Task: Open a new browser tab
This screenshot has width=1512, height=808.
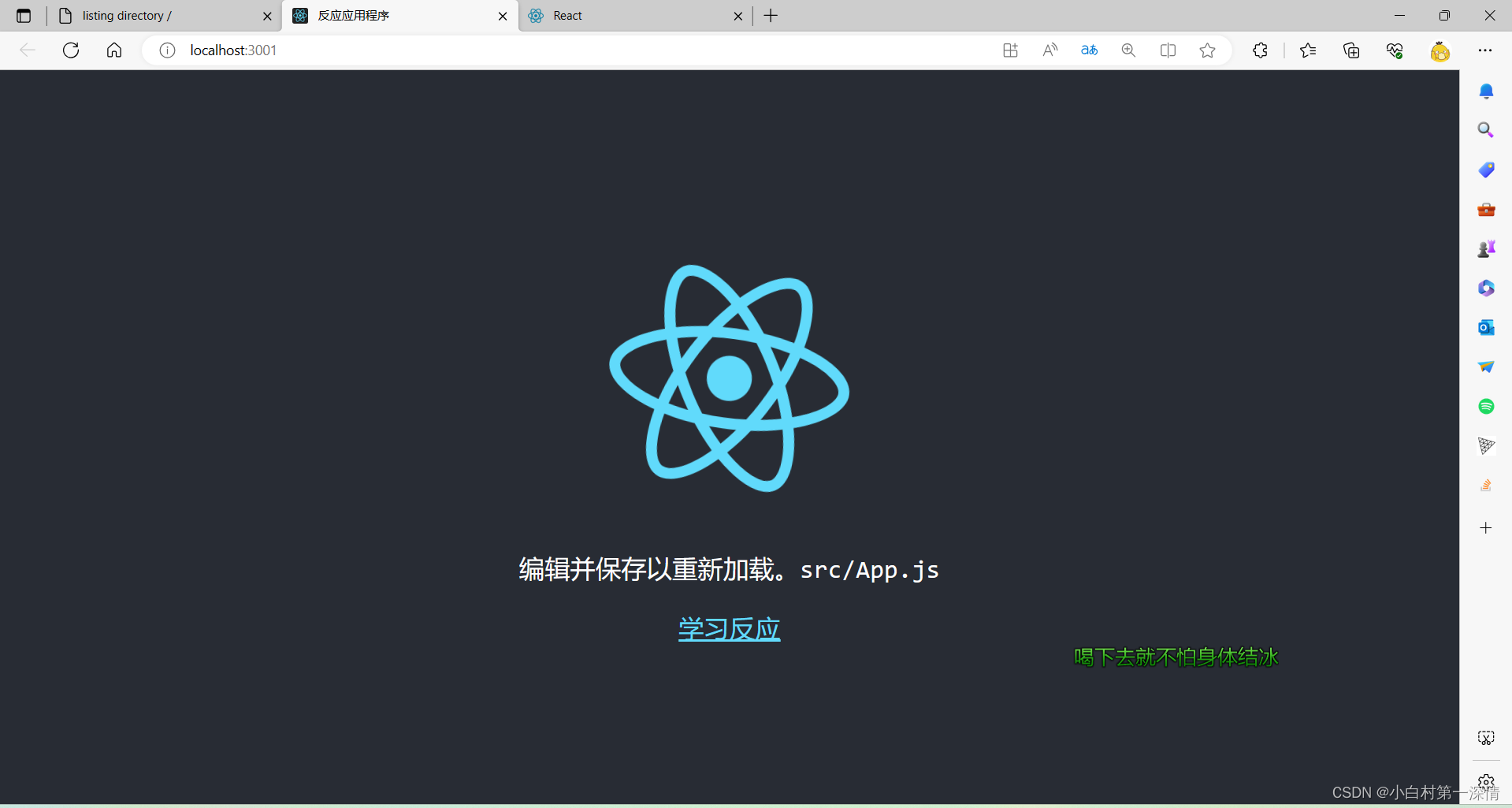Action: (x=771, y=16)
